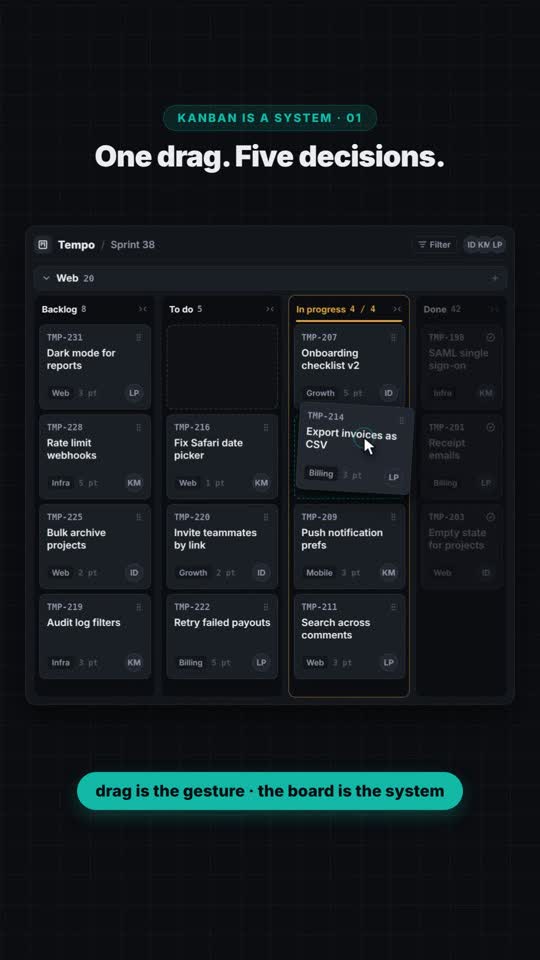Open card Bulk archive projects
The image size is (540, 960).
[95, 547]
